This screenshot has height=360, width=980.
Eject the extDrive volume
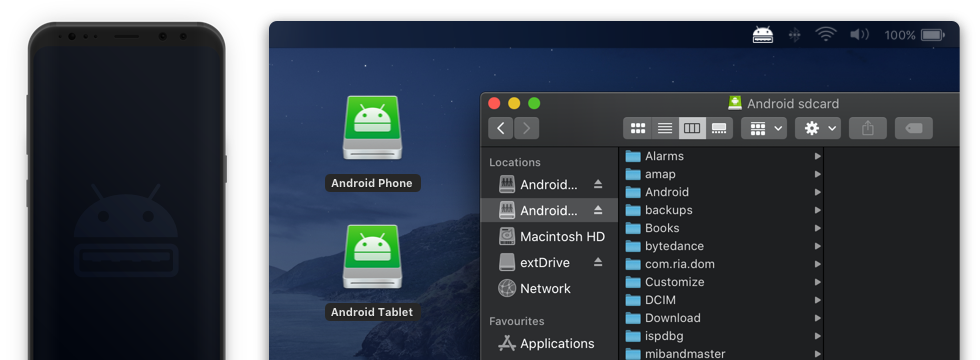(598, 262)
